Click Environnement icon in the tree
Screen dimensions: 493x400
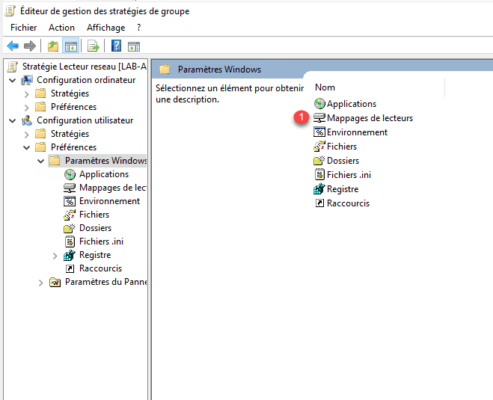[x=69, y=201]
